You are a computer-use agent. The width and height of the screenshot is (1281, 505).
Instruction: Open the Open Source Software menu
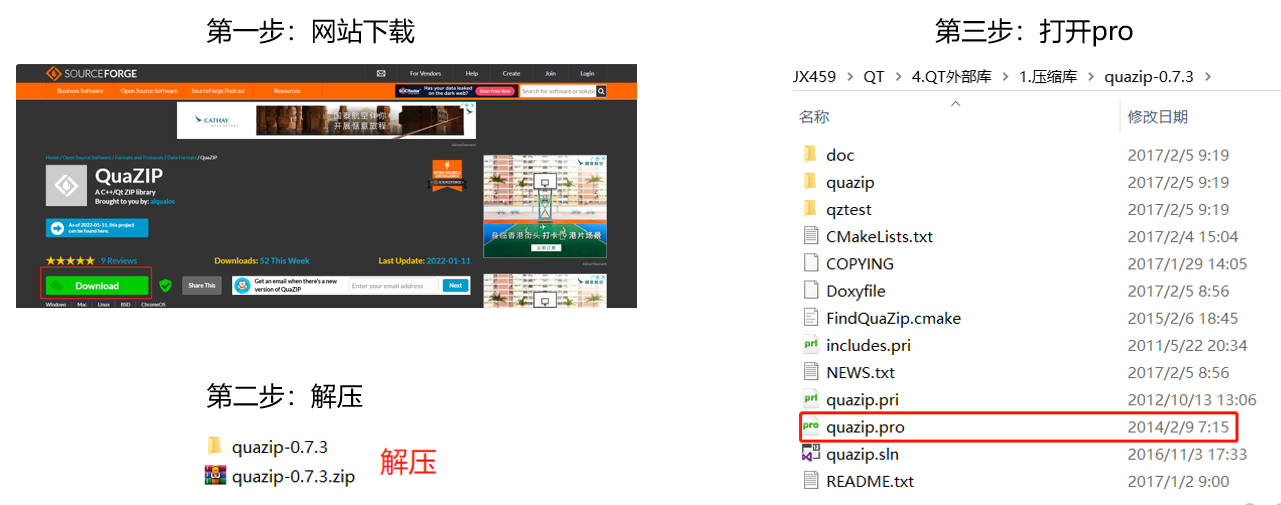(x=149, y=91)
